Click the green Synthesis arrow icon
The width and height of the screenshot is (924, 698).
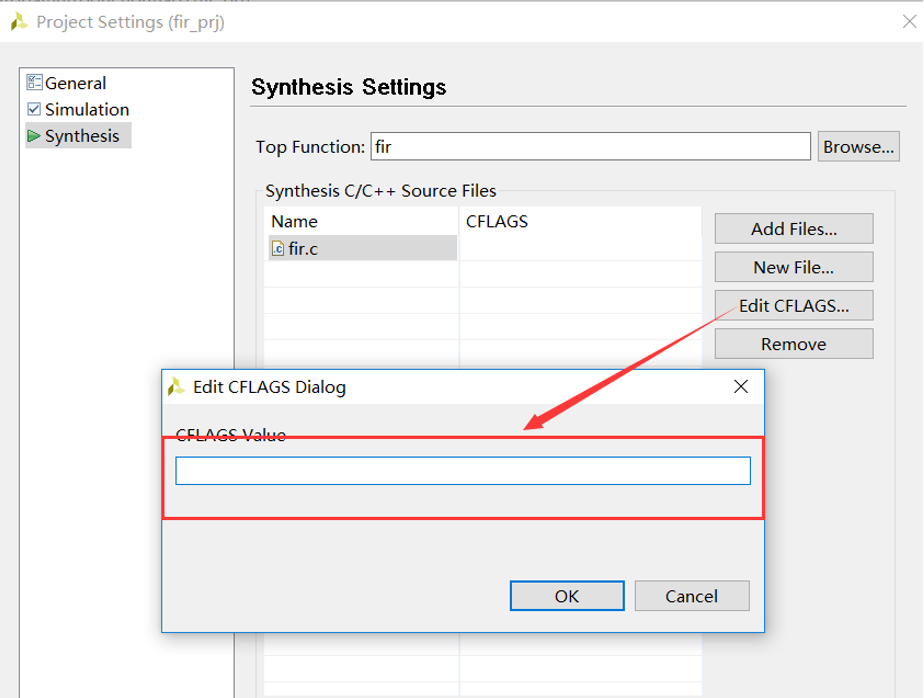coord(34,136)
